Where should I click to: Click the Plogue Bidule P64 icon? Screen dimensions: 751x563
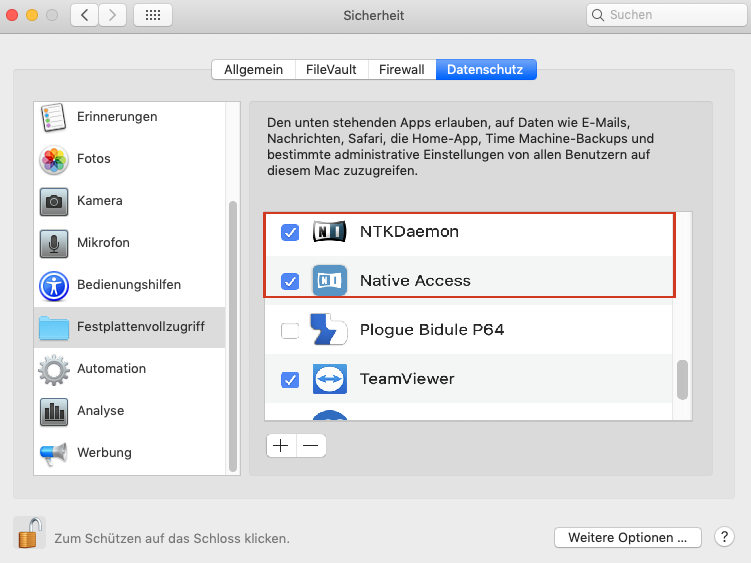[328, 329]
